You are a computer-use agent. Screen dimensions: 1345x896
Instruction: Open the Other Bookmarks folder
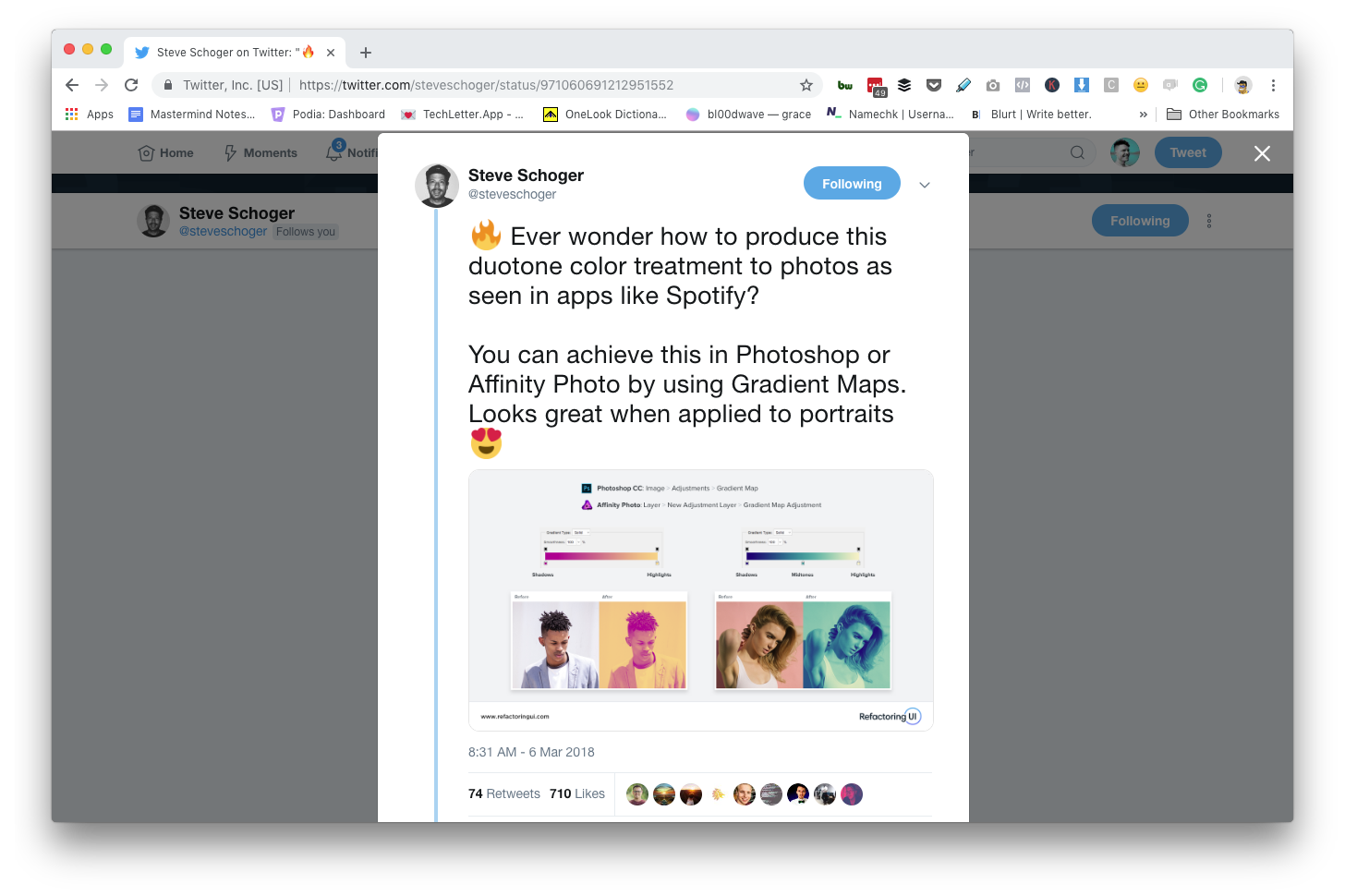click(1223, 115)
